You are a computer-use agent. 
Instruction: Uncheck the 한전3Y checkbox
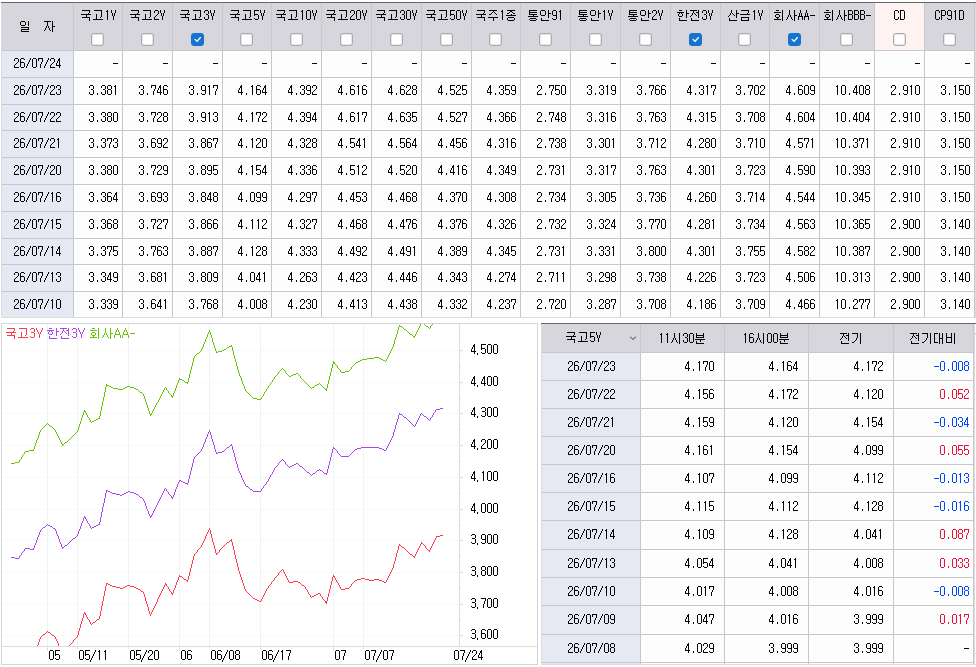point(695,40)
